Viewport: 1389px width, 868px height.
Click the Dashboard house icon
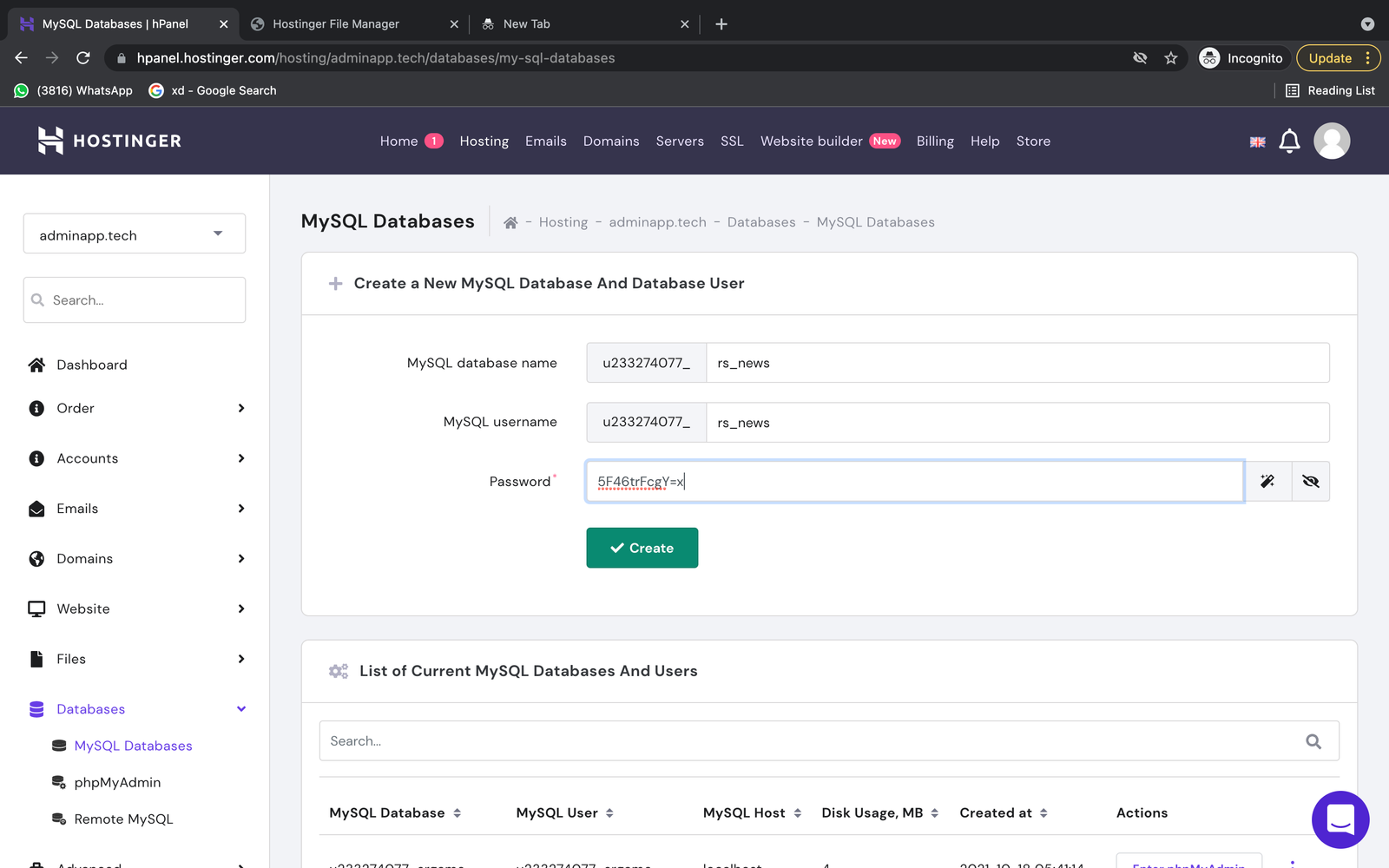36,365
